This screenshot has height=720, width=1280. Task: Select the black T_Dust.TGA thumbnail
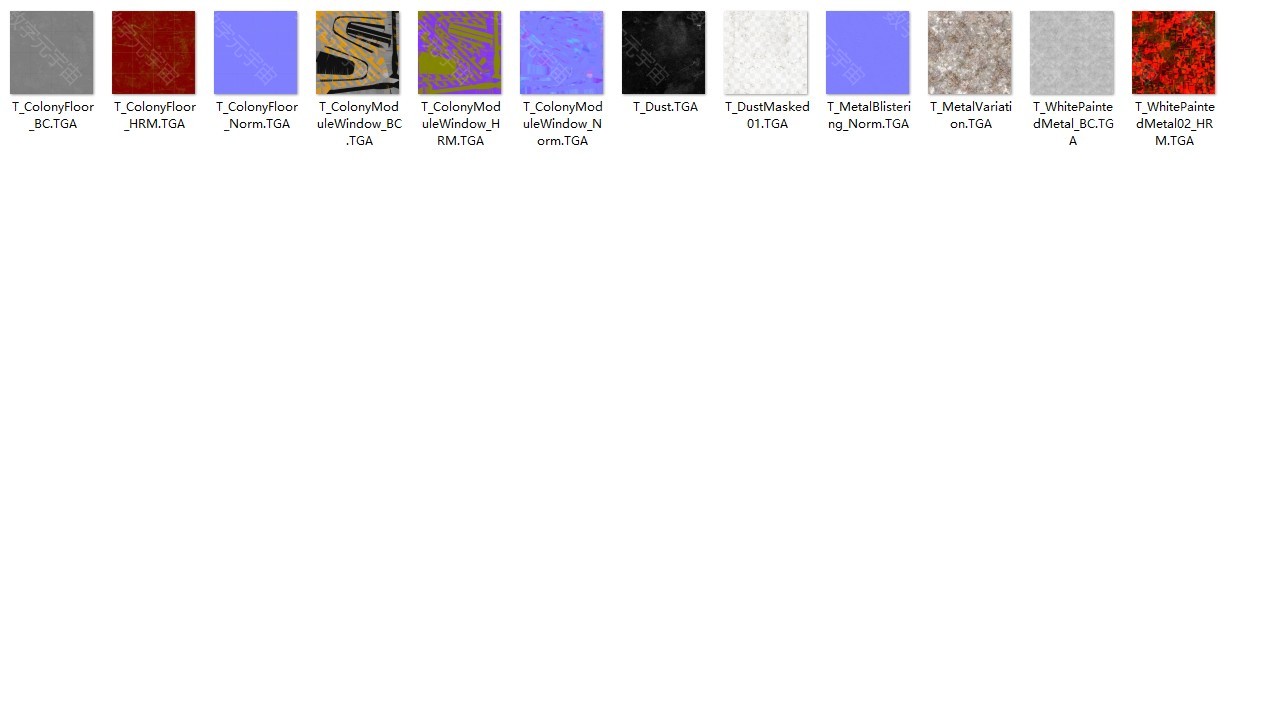pyautogui.click(x=663, y=53)
